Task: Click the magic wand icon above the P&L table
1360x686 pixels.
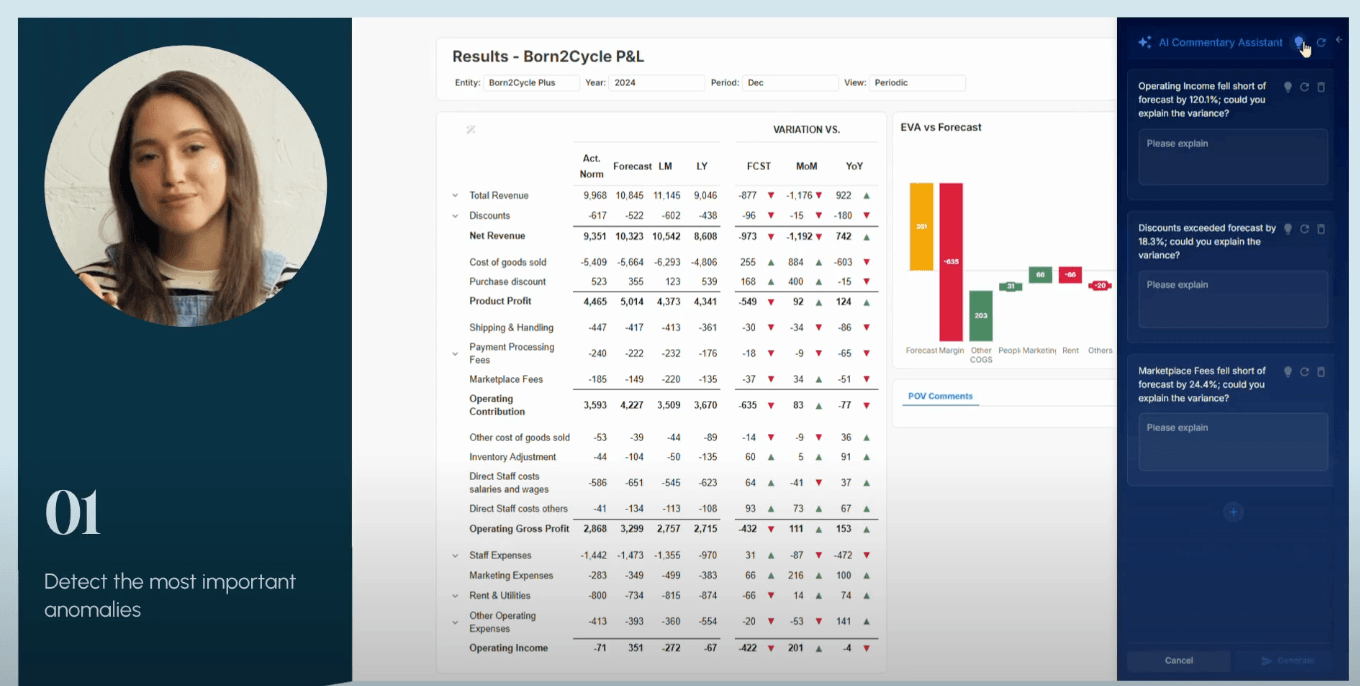Action: 471,129
